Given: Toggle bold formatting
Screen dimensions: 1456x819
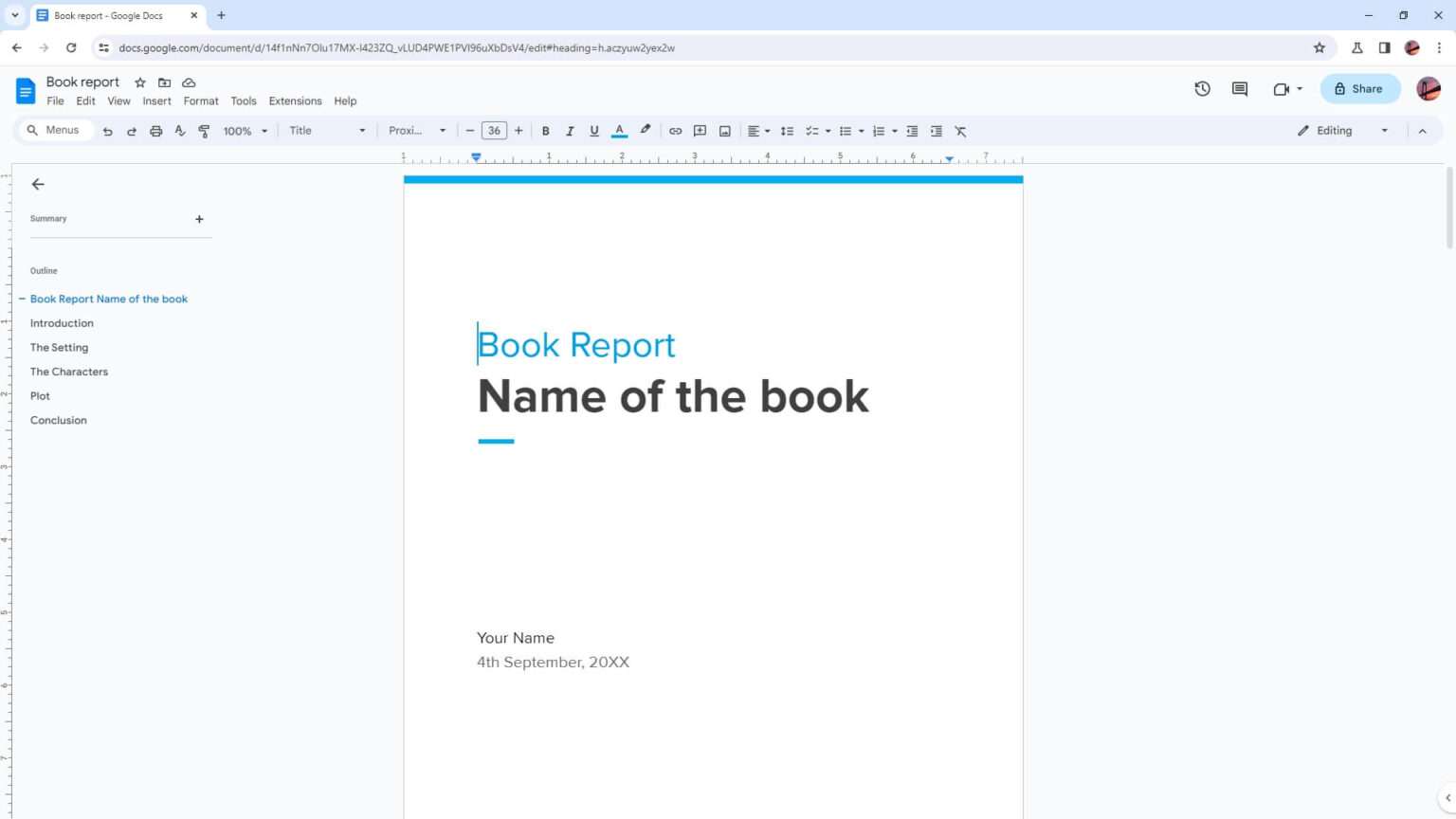Looking at the screenshot, I should pyautogui.click(x=546, y=130).
